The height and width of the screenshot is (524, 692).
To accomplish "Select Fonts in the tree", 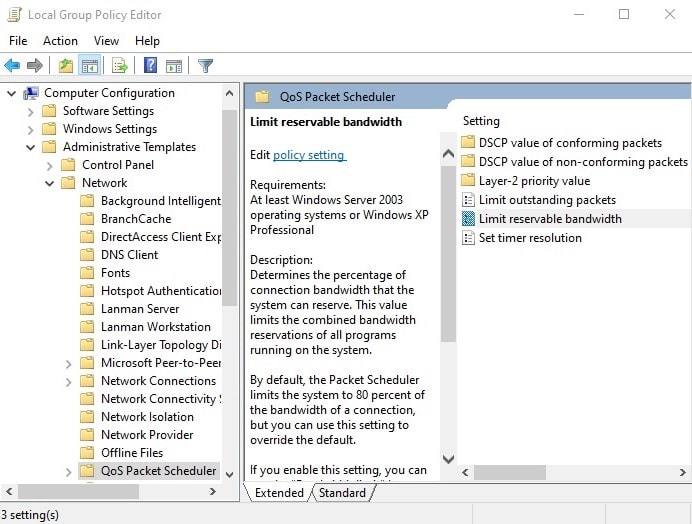I will coord(115,273).
